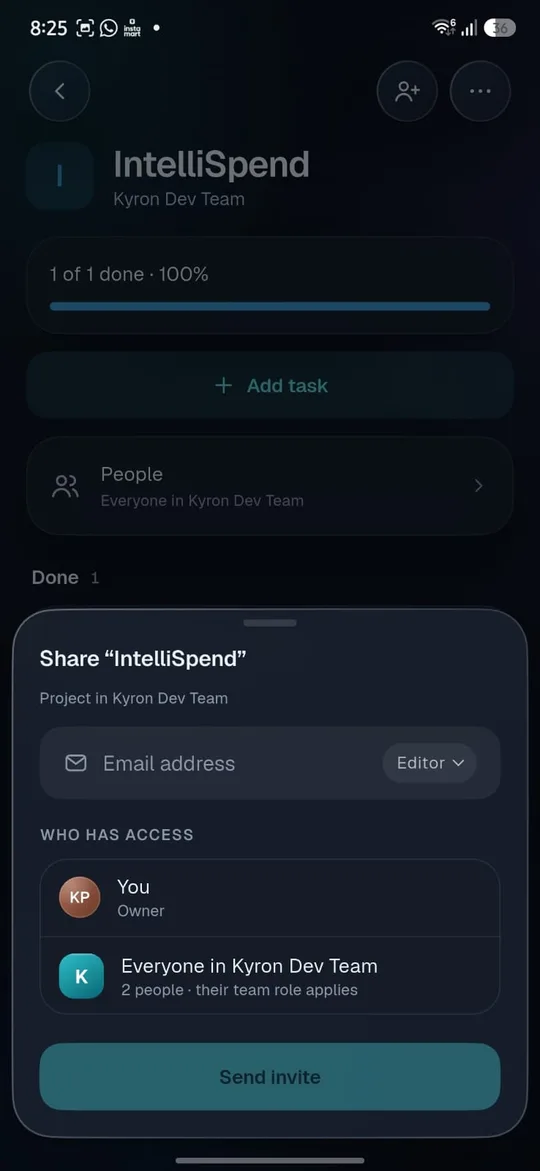Tap the IntelliSpend project avatar icon
540x1171 pixels.
(x=60, y=176)
